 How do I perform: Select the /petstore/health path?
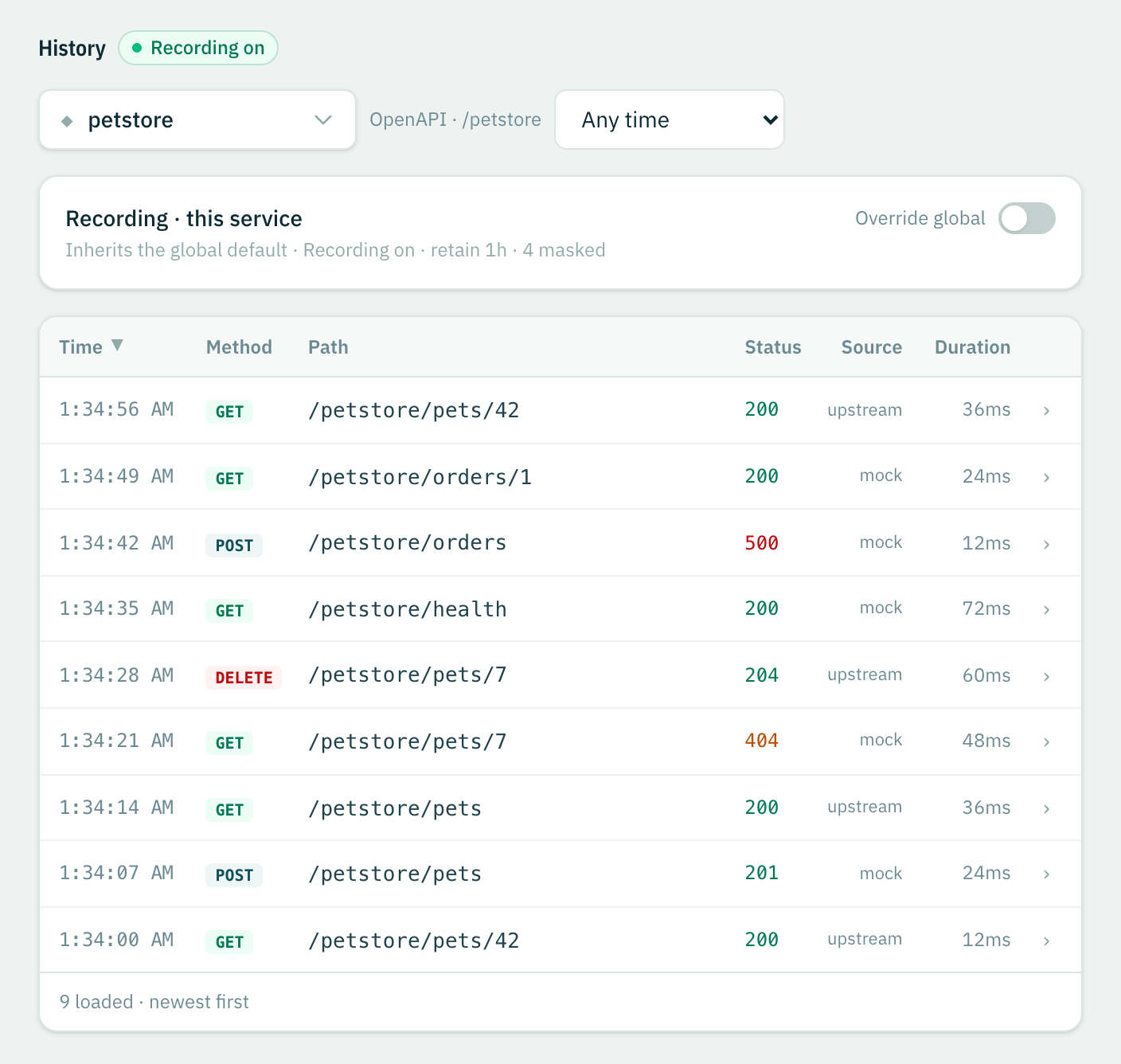pyautogui.click(x=408, y=609)
